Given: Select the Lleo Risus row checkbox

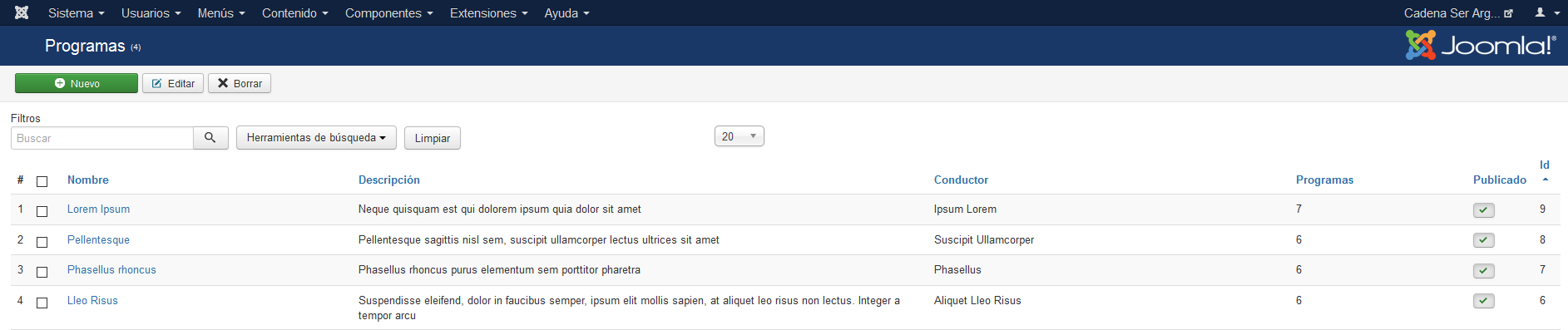Looking at the screenshot, I should 42,303.
